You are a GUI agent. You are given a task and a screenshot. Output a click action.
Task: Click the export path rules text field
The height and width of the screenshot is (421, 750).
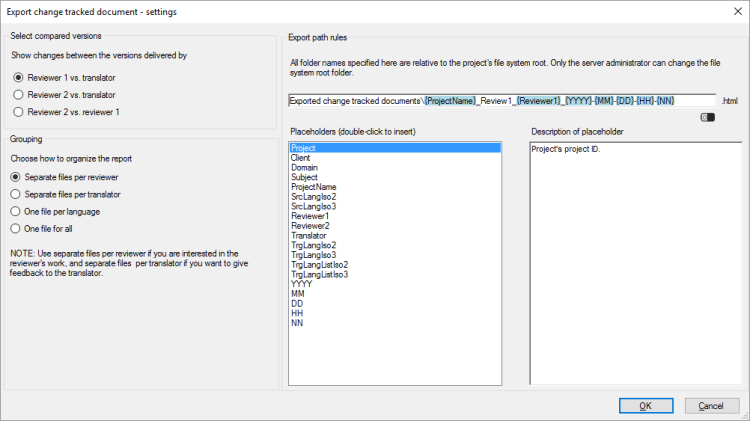point(501,100)
